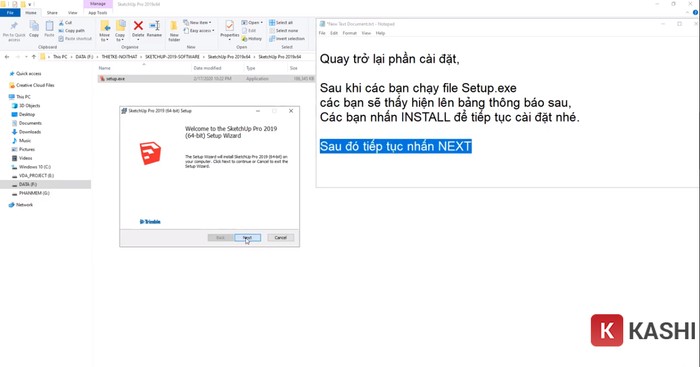The image size is (700, 367).
Task: Click the Copy ribbon icon
Action: [x=34, y=26]
